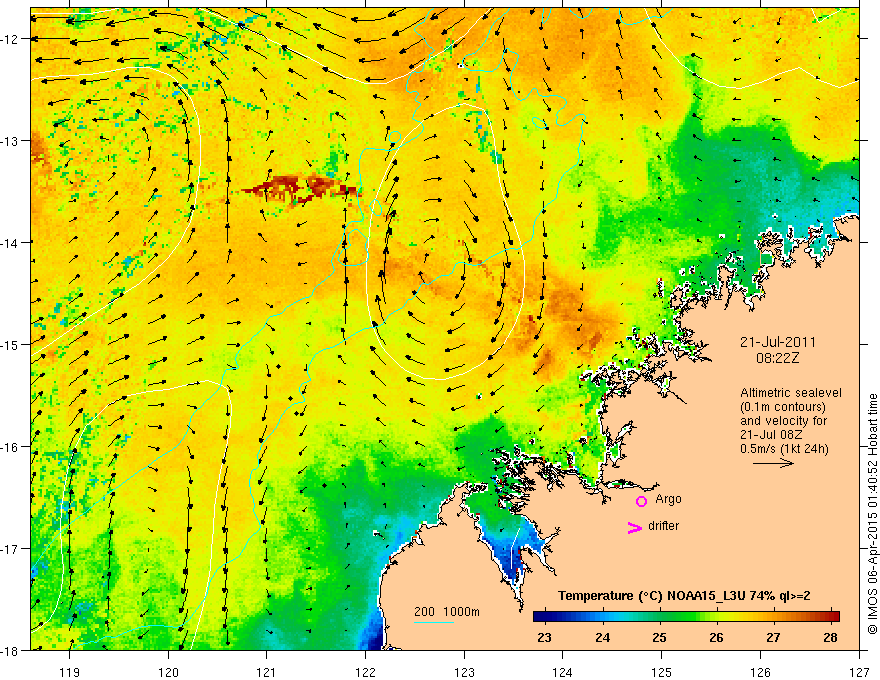Click the "and velocity for" legend line
Viewport: 880px width, 680px height.
pos(783,421)
